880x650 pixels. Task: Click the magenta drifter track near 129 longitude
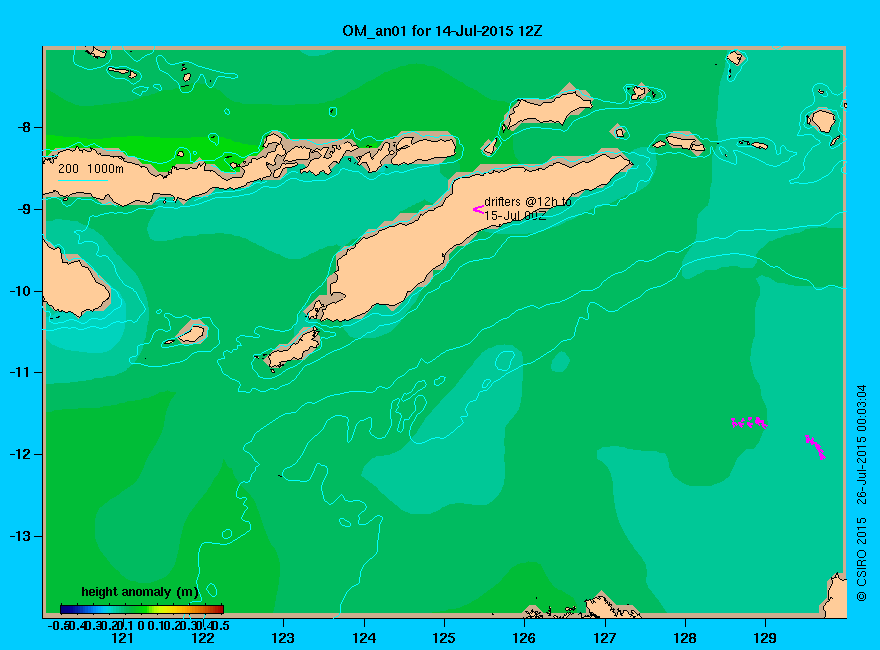[749, 422]
